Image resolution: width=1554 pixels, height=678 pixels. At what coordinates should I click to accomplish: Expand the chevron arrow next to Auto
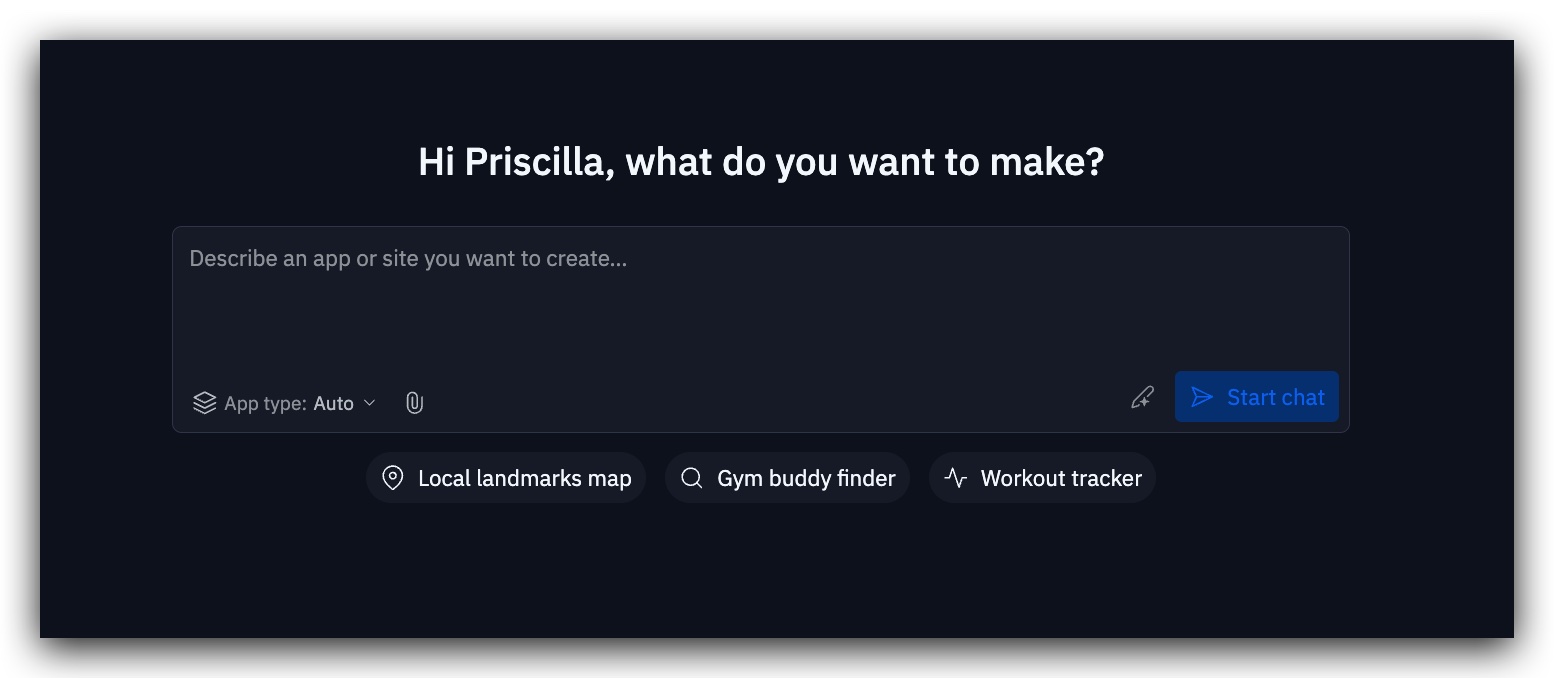[x=369, y=403]
